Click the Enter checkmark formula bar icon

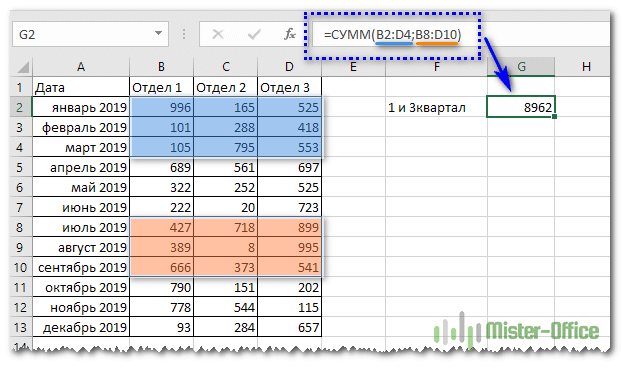[x=254, y=34]
